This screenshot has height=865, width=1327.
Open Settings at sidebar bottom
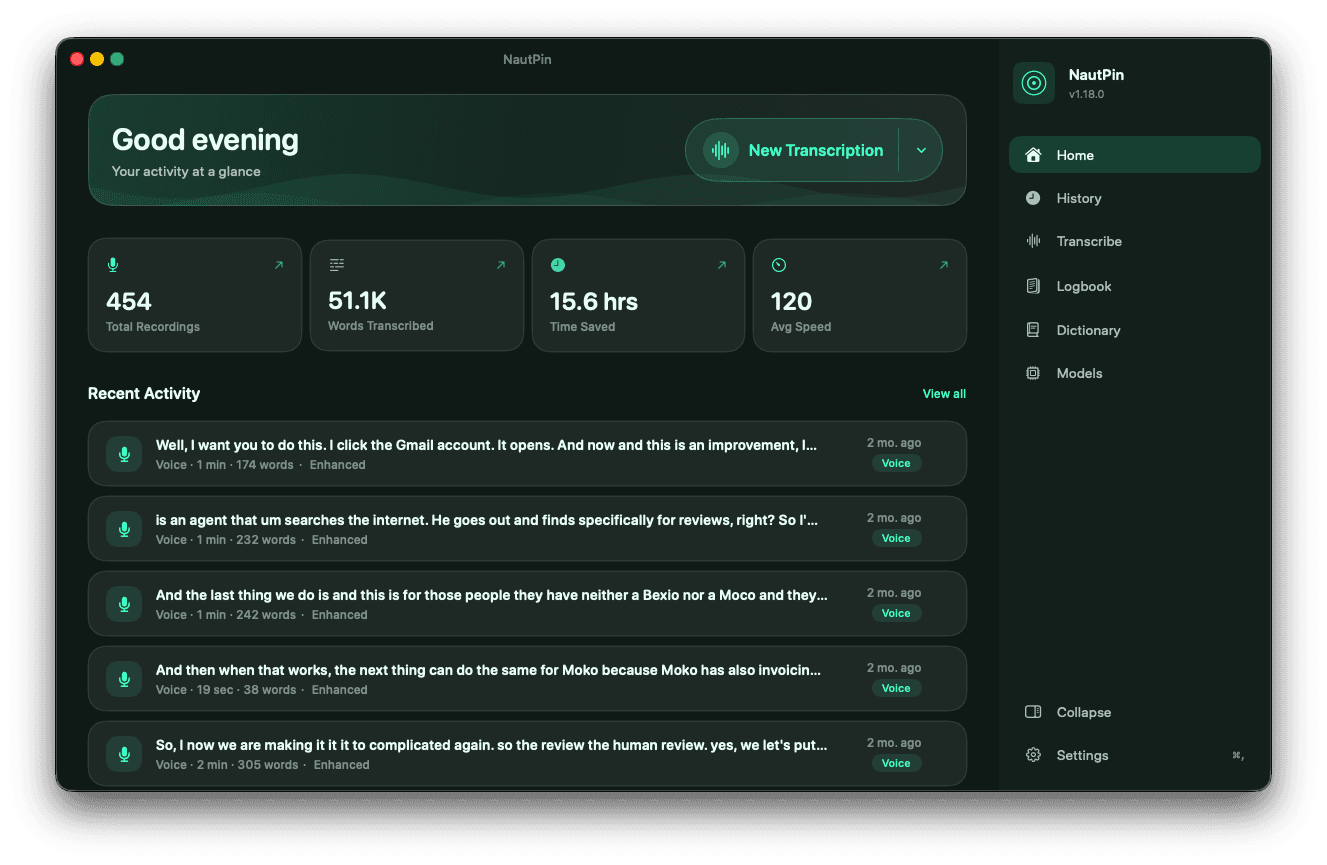[x=1135, y=755]
